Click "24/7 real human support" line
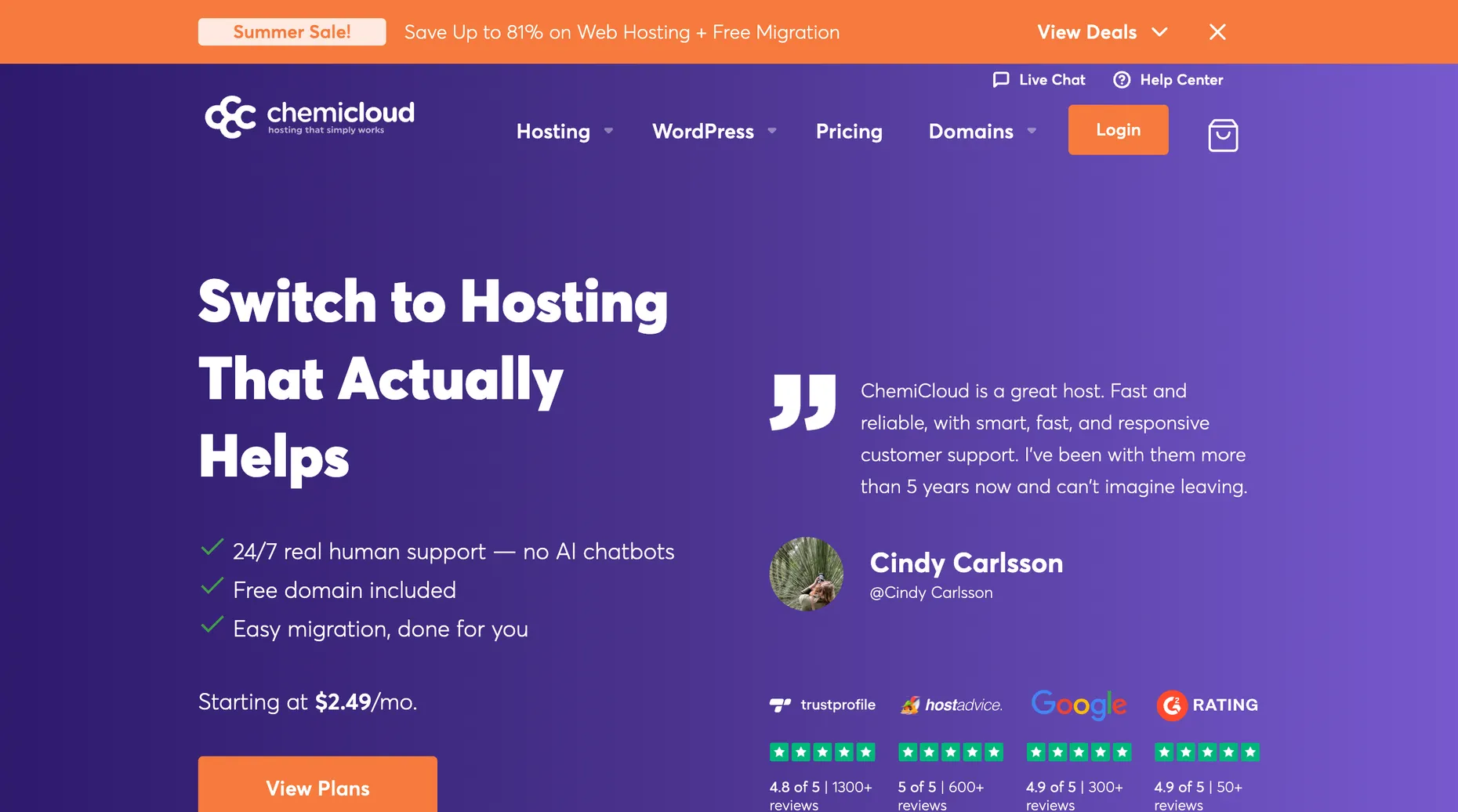This screenshot has height=812, width=1458. click(x=453, y=552)
